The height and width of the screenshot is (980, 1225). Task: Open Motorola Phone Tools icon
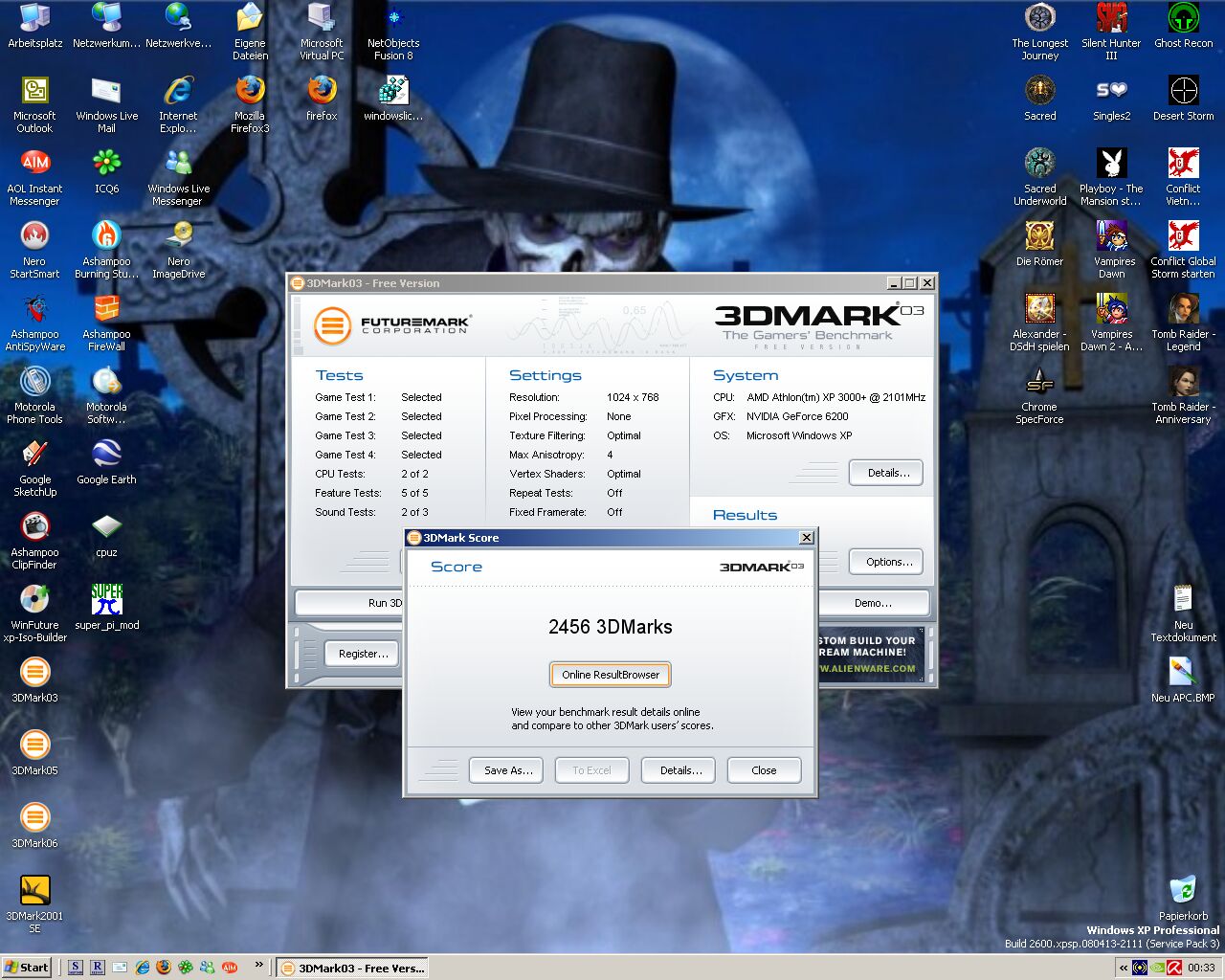pos(35,394)
